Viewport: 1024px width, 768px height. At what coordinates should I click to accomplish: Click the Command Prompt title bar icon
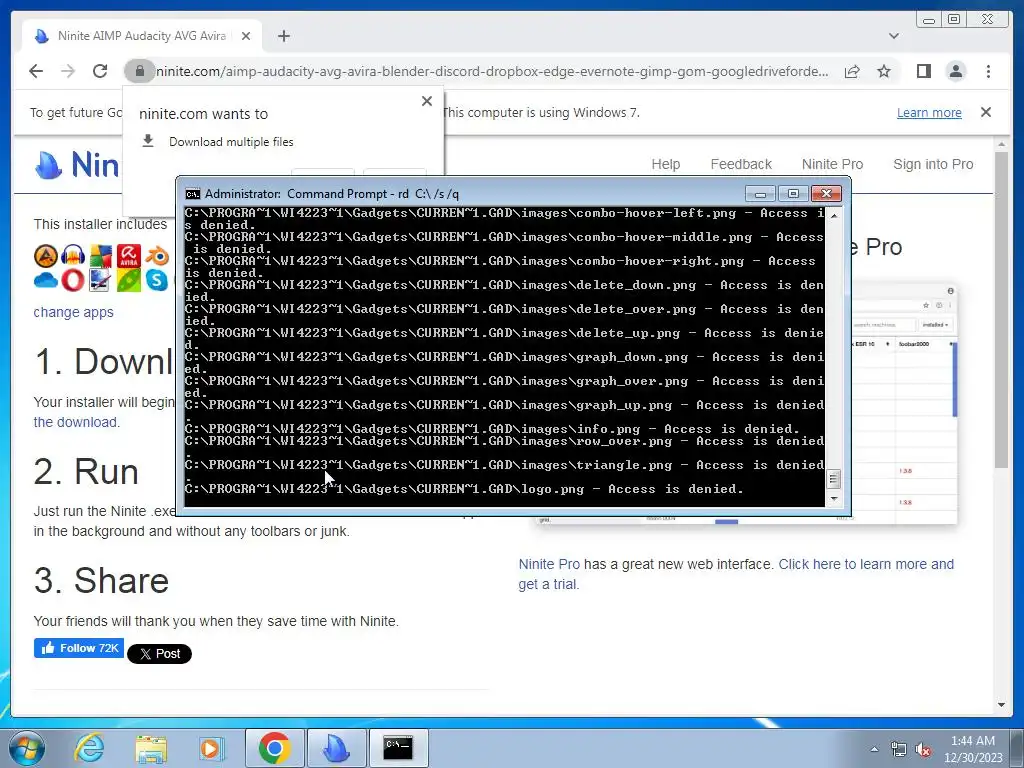pos(193,194)
